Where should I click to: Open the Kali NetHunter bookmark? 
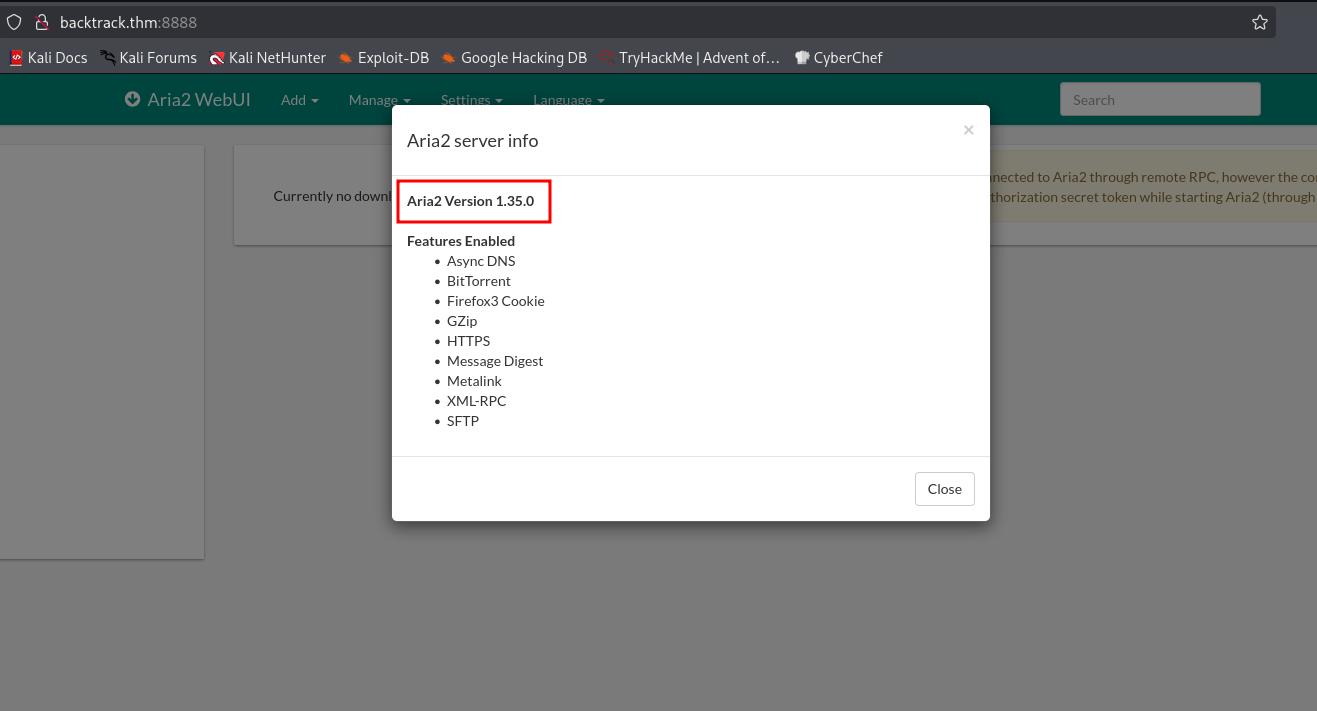267,58
